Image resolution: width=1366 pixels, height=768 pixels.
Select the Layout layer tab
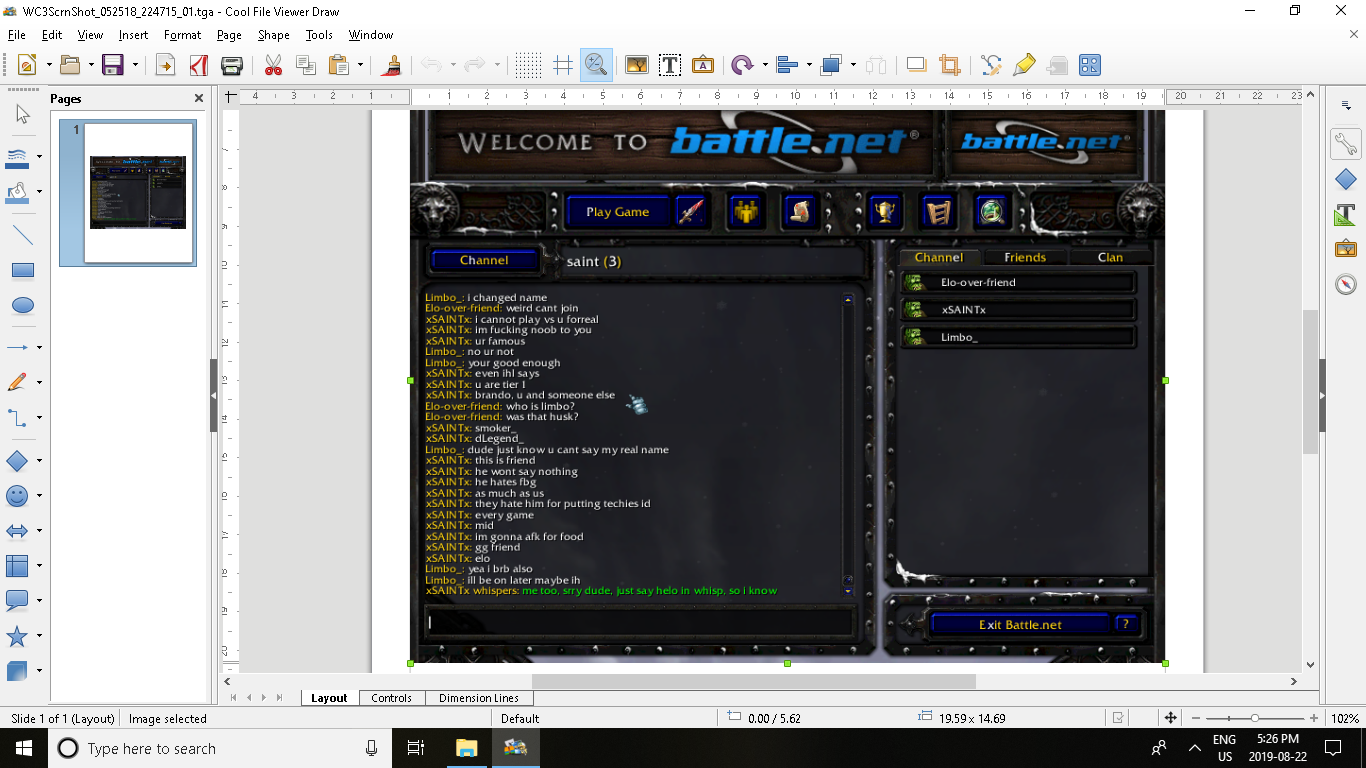pyautogui.click(x=329, y=698)
